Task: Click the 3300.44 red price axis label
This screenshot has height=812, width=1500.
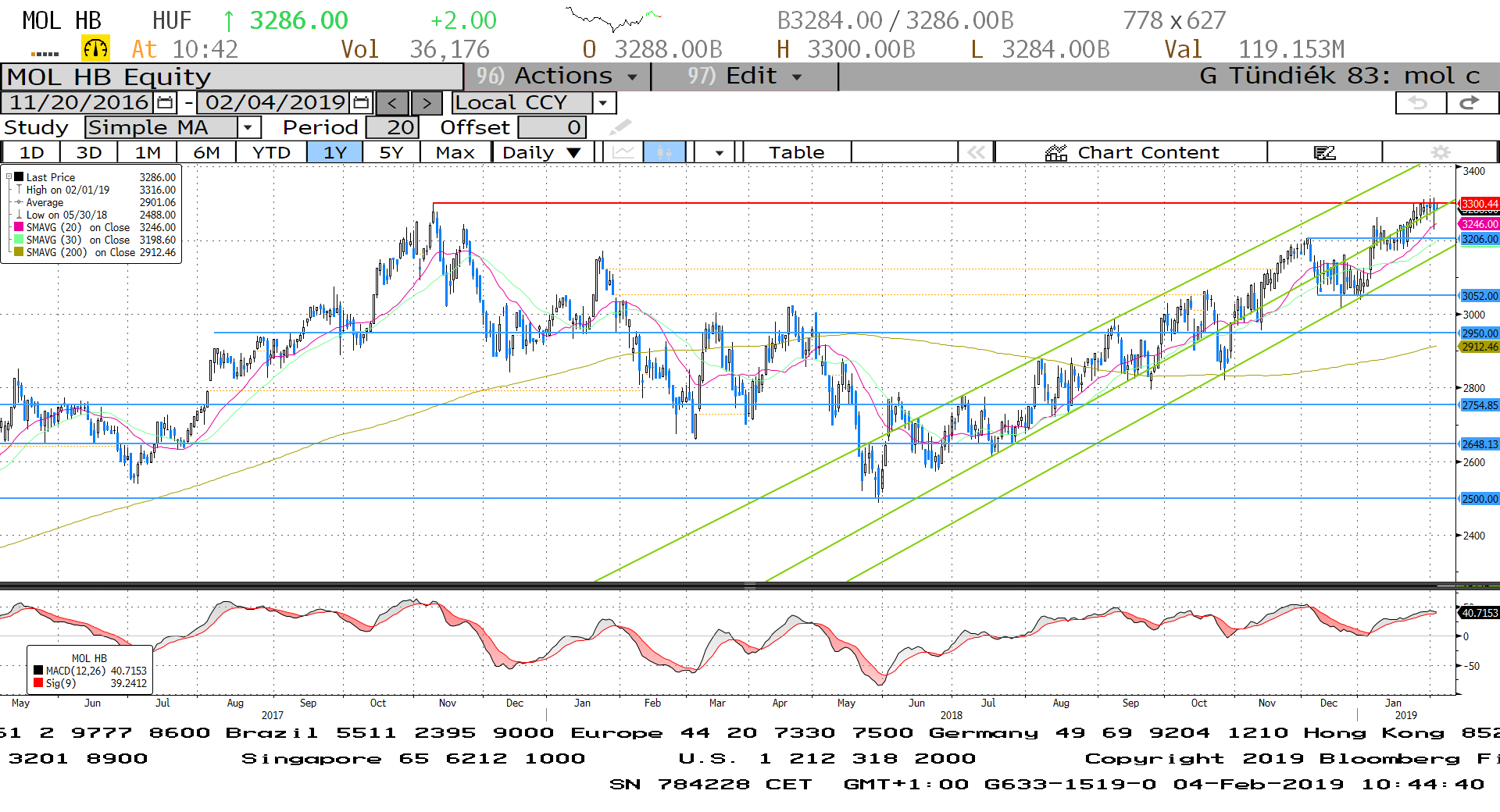Action: (1480, 204)
